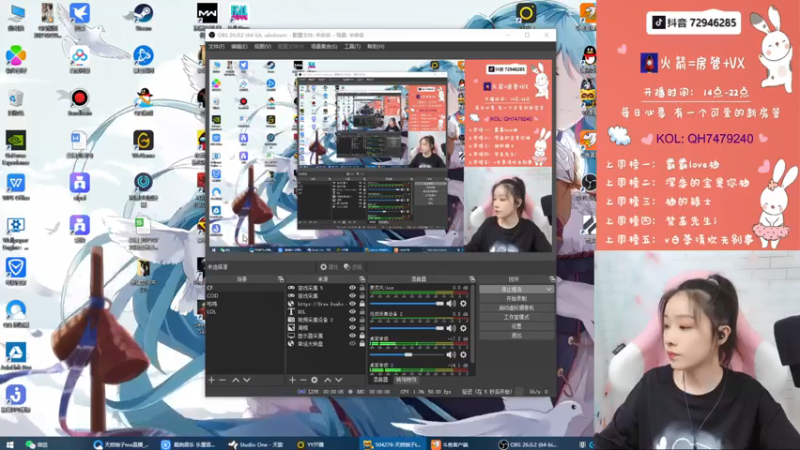This screenshot has width=800, height=450.
Task: Open WeChat from the taskbar
Action: pyautogui.click(x=37, y=444)
